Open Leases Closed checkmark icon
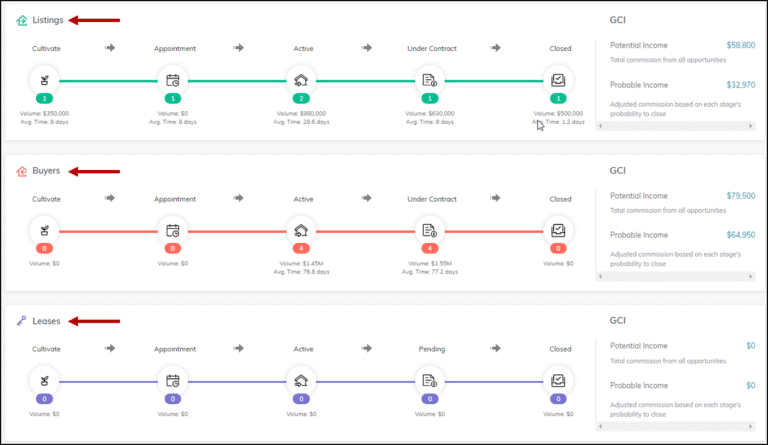The height and width of the screenshot is (445, 768). 558,381
